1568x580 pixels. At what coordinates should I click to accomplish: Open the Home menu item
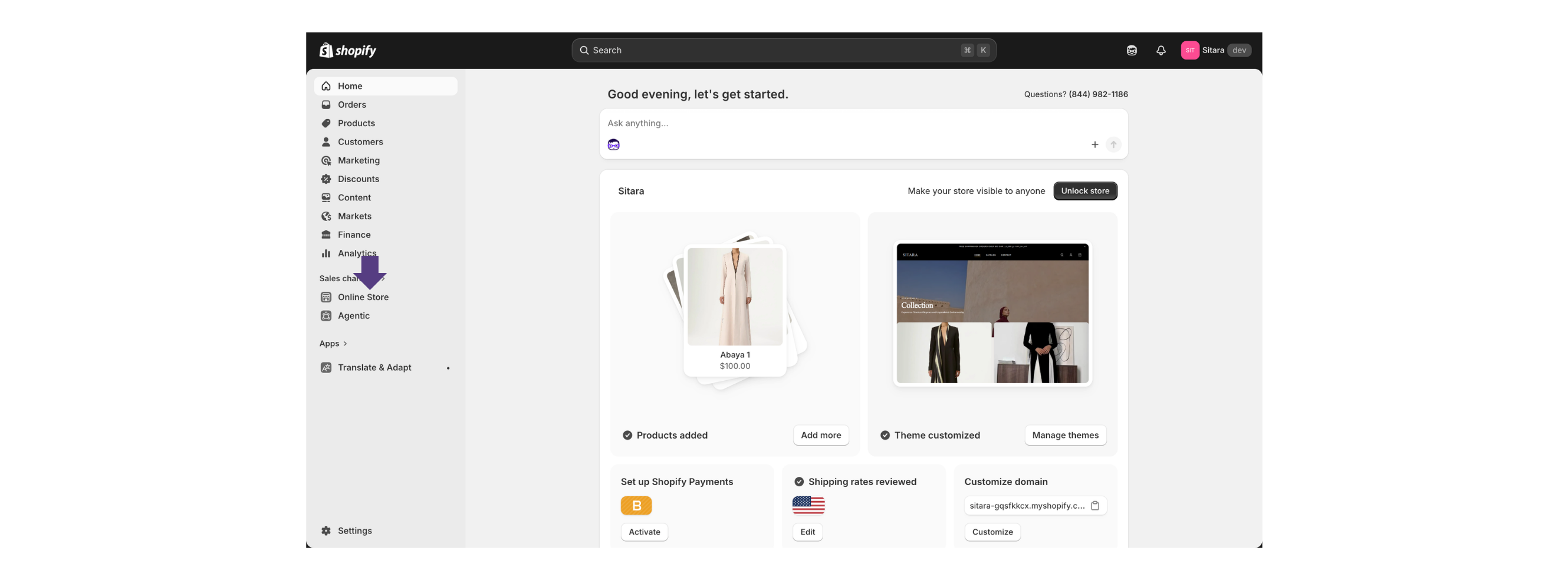385,87
